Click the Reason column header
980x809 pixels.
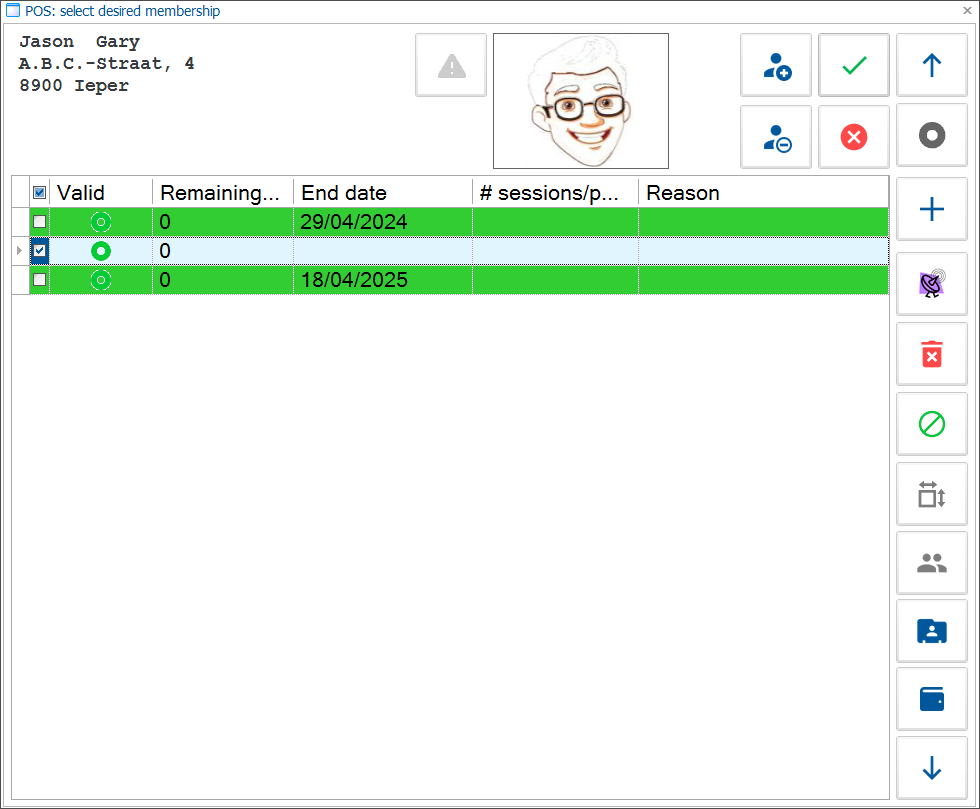click(762, 193)
